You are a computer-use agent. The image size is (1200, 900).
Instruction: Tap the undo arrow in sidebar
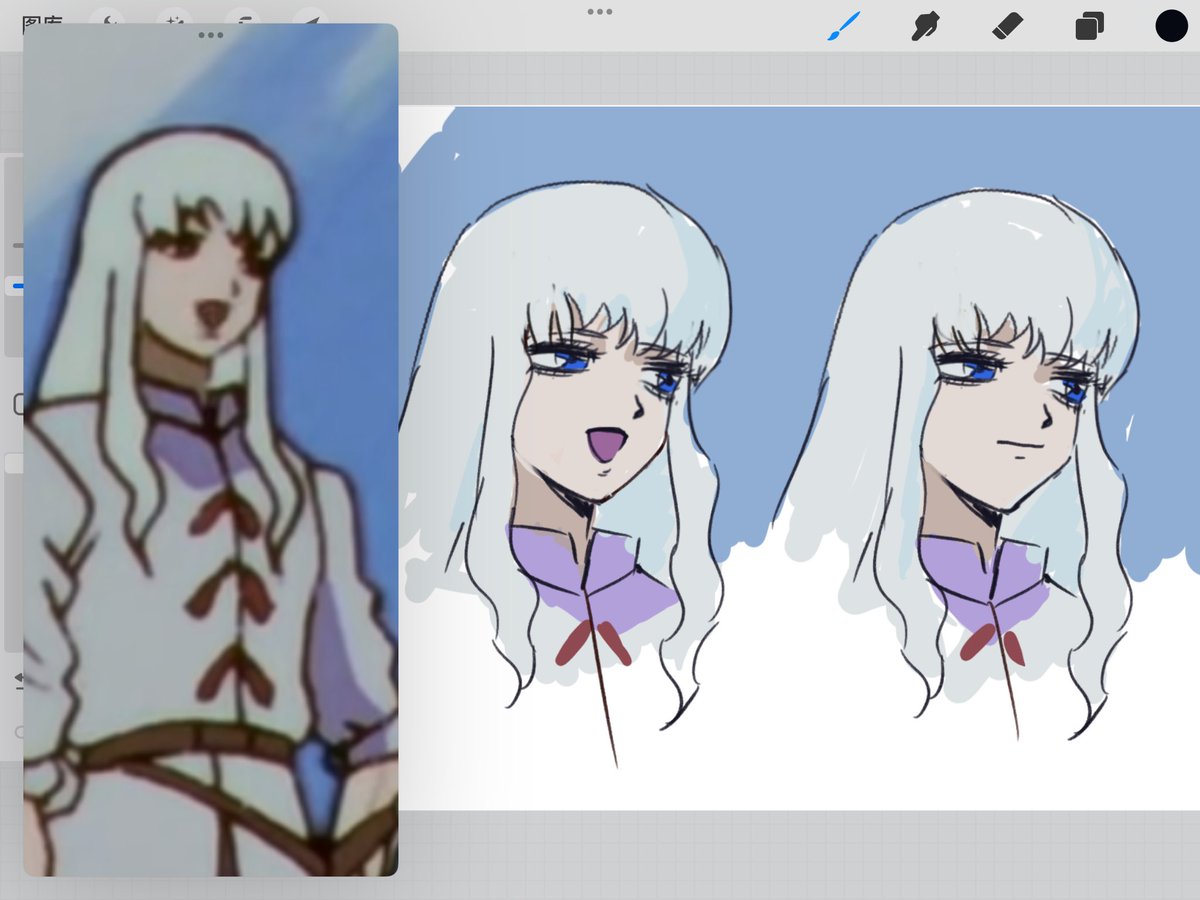coord(18,681)
